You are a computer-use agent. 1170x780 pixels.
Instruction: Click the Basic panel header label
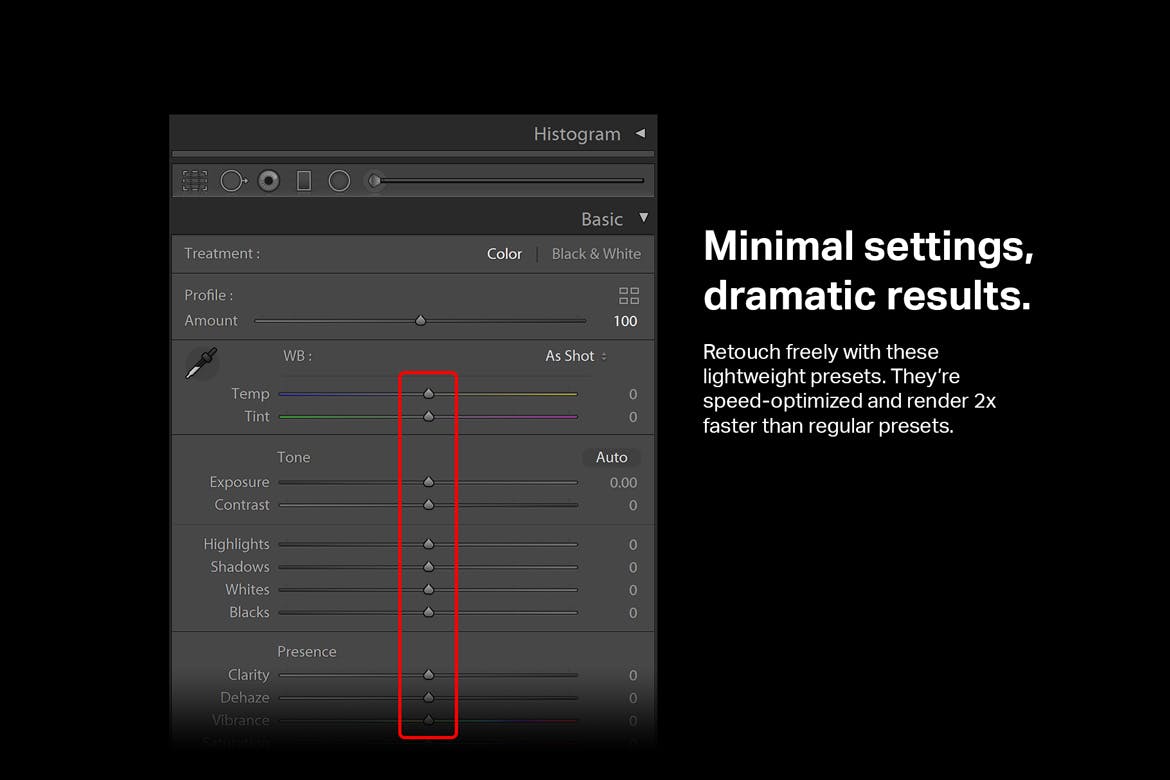coord(601,219)
